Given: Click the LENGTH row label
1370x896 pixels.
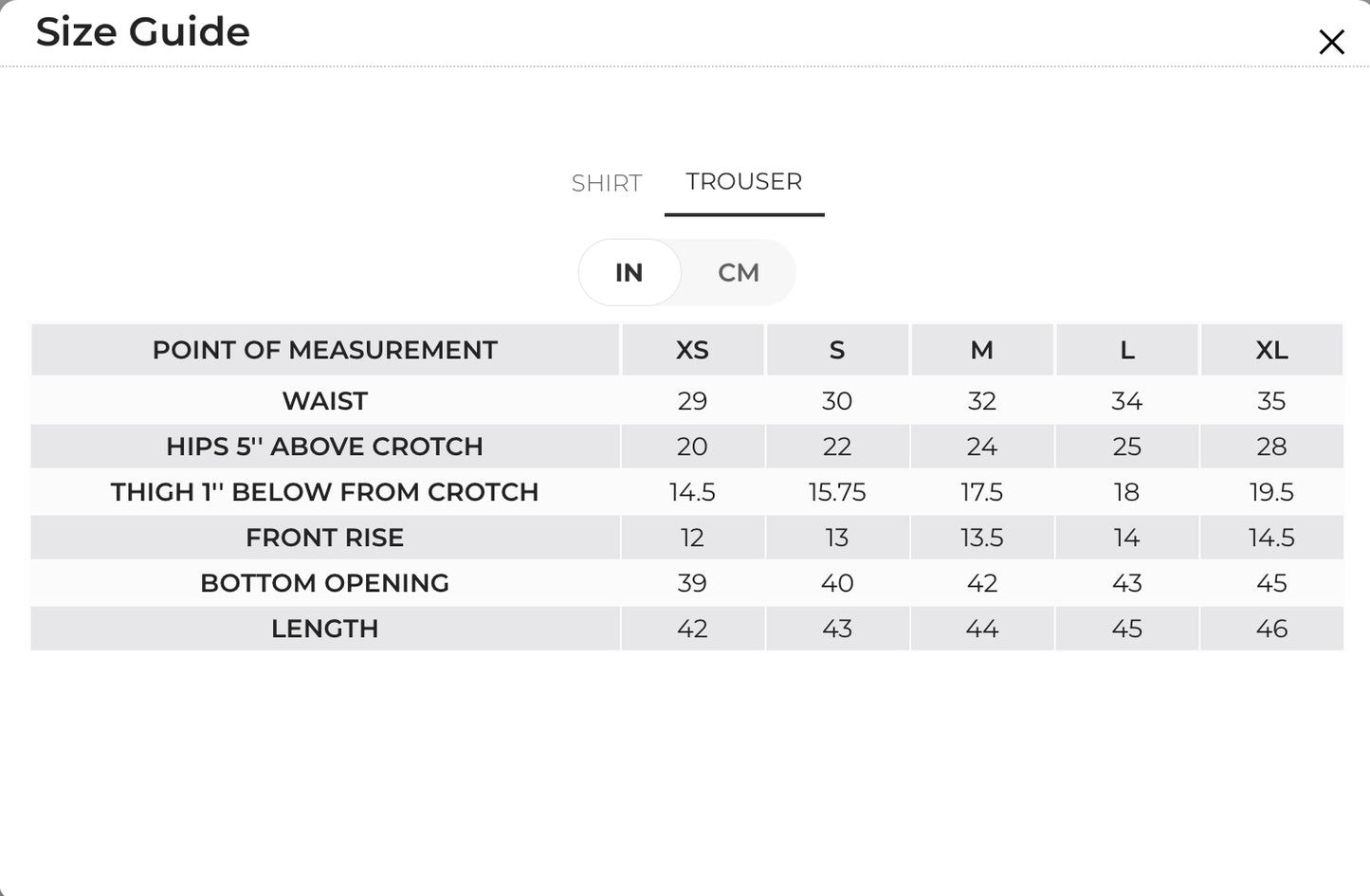Looking at the screenshot, I should [325, 629].
